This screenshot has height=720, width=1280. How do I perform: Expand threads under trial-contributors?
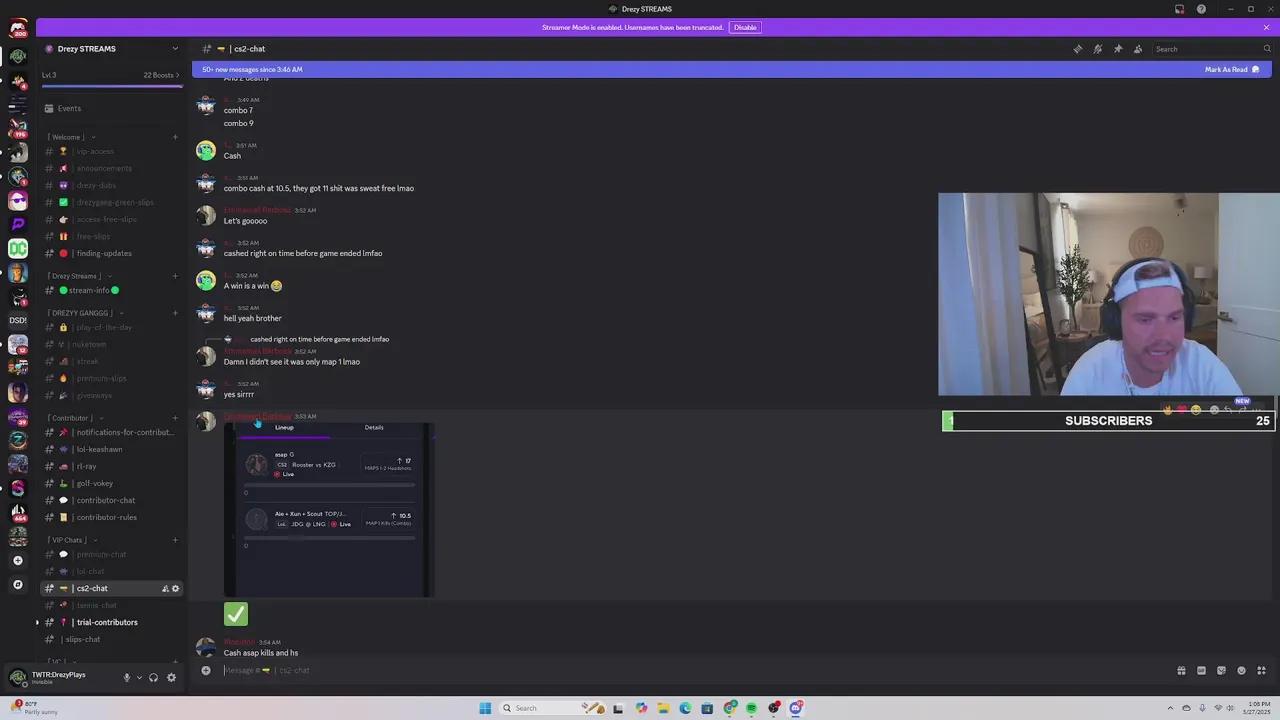(38, 622)
